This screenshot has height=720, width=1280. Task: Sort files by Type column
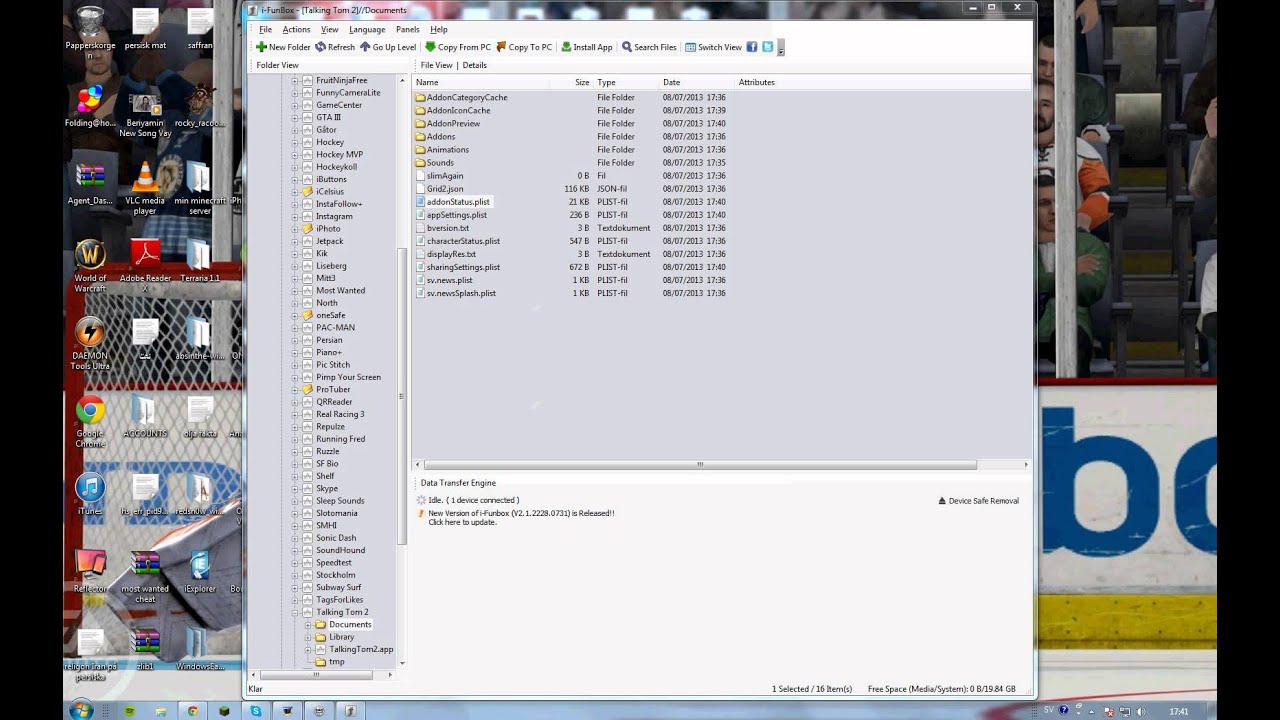point(626,82)
